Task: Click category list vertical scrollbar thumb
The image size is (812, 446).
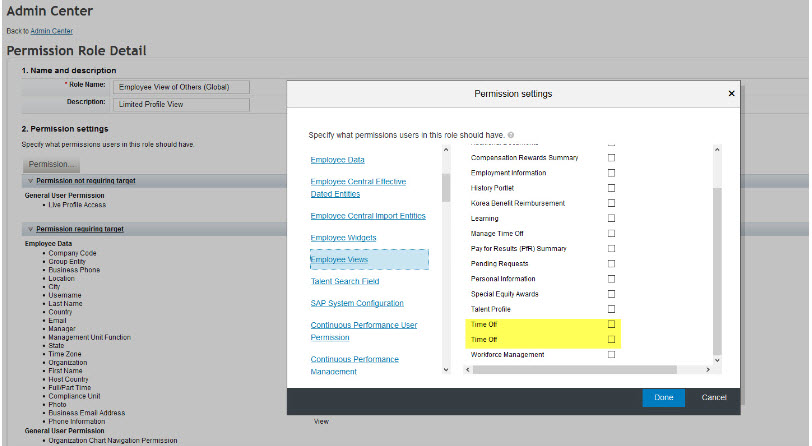Action: tap(446, 188)
